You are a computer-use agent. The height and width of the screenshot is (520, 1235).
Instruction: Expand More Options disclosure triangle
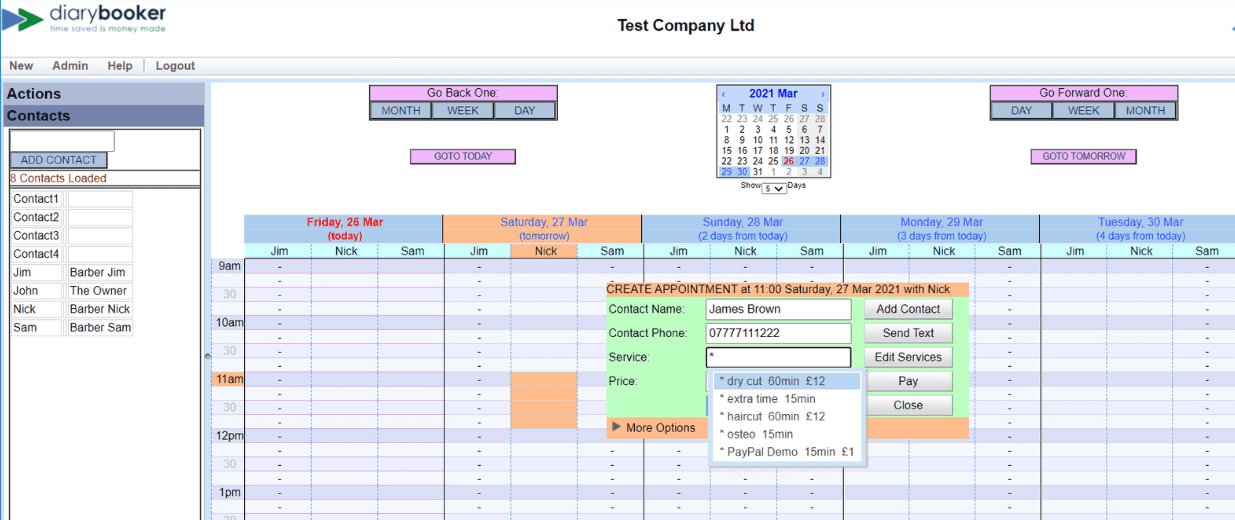point(616,428)
